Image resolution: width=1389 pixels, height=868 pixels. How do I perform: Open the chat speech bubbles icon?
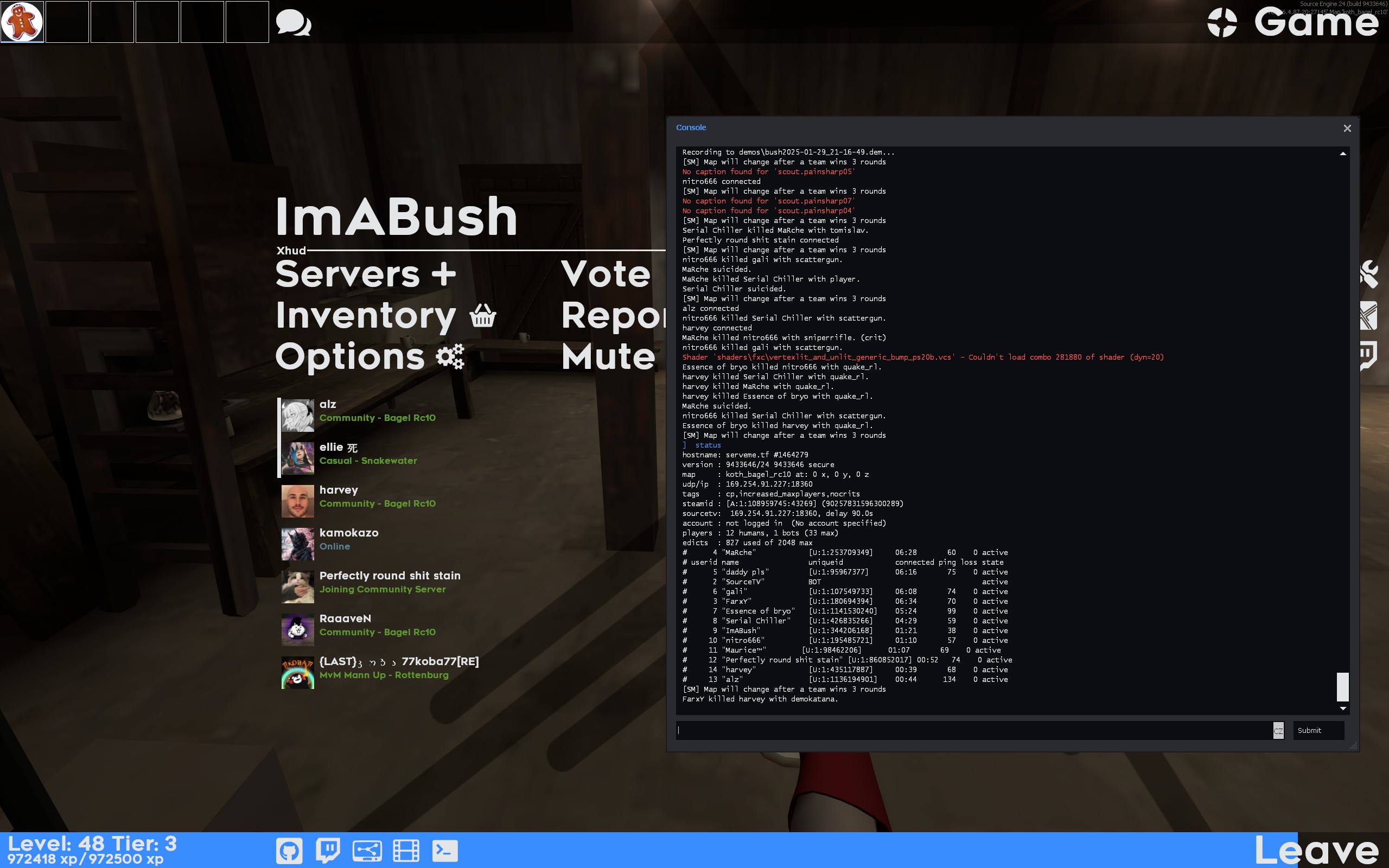click(294, 23)
